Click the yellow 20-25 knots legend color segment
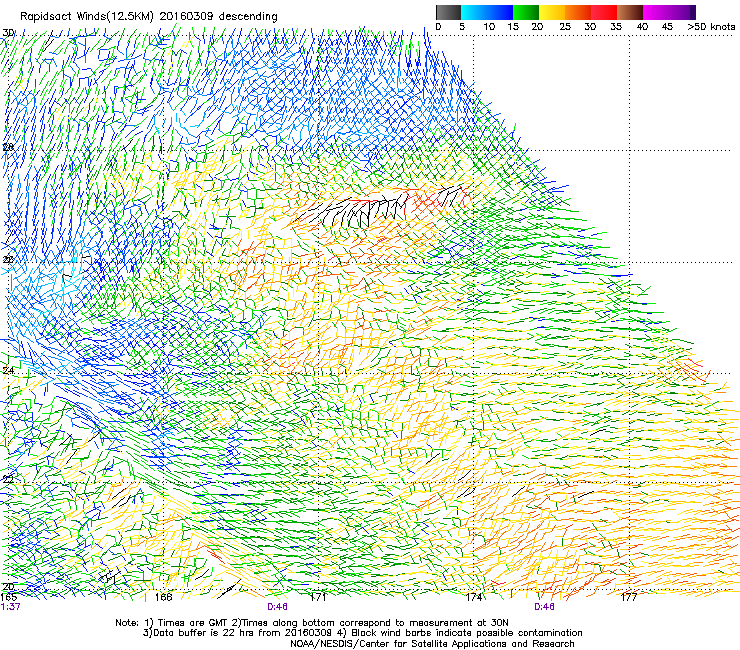 552,12
